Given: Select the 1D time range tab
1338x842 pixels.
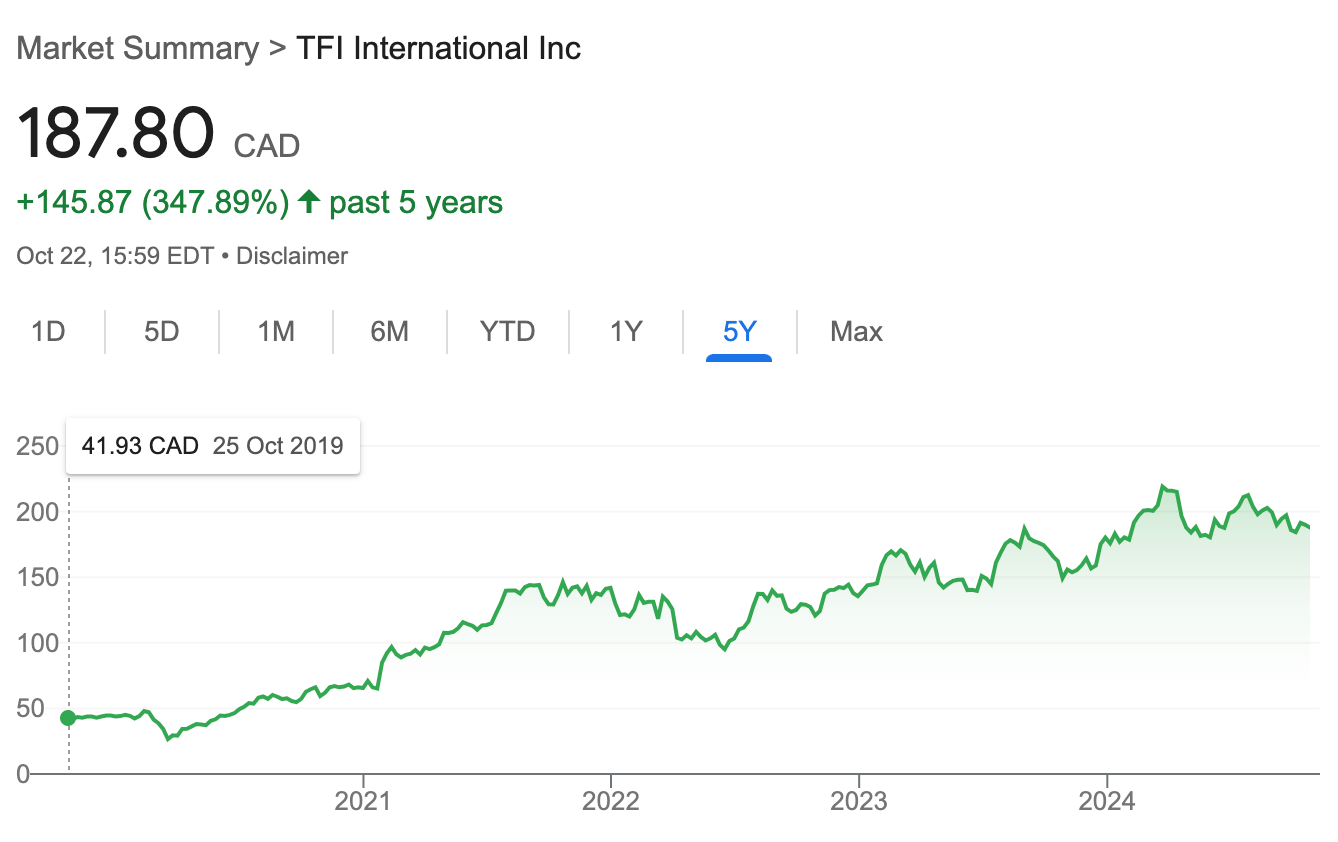Looking at the screenshot, I should (48, 331).
